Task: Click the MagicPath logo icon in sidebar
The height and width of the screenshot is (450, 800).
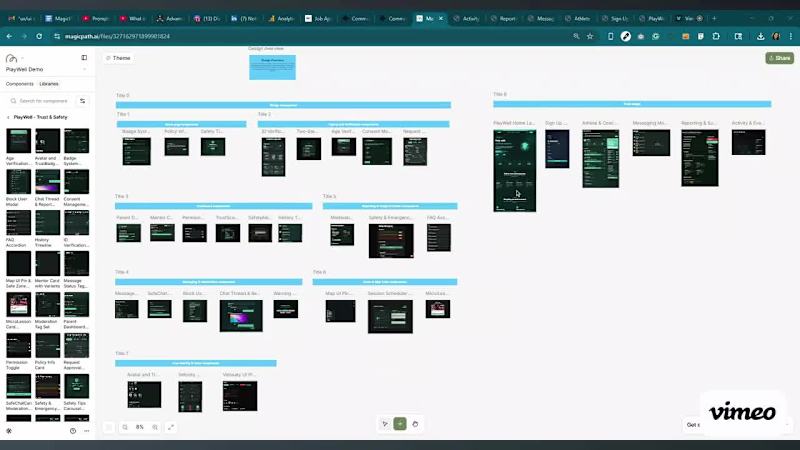Action: pos(11,58)
